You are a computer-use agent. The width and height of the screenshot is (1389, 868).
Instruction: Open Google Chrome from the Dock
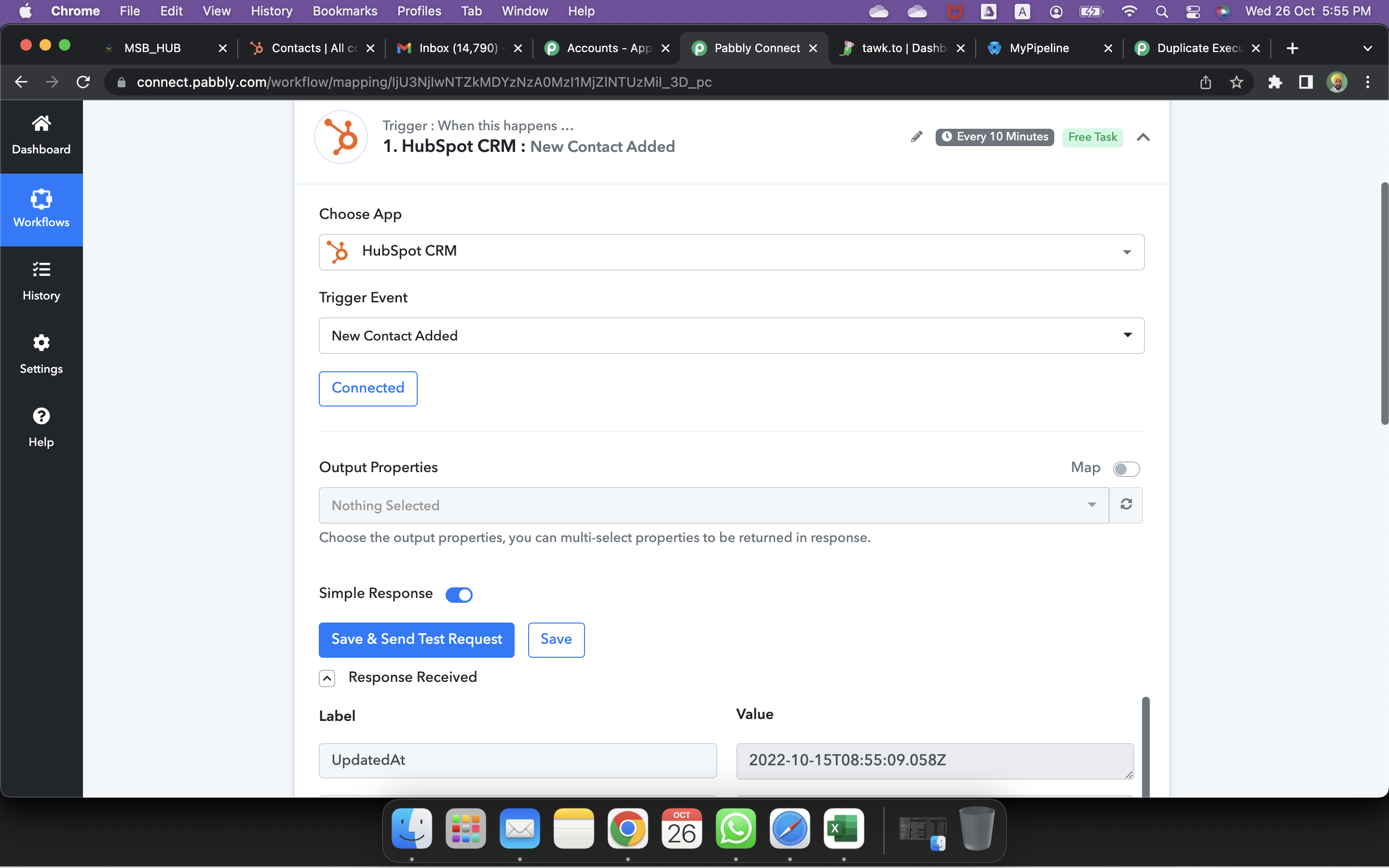pos(628,828)
